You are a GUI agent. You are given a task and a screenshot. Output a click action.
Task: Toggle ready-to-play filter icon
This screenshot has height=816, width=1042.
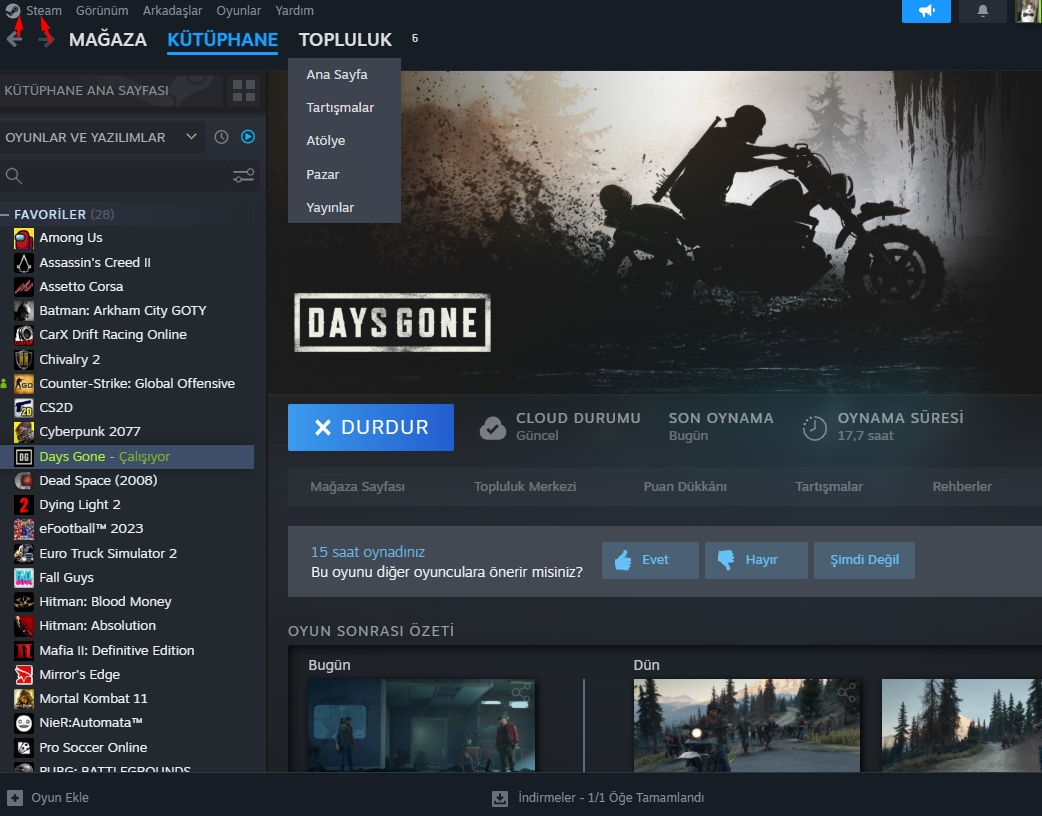248,137
